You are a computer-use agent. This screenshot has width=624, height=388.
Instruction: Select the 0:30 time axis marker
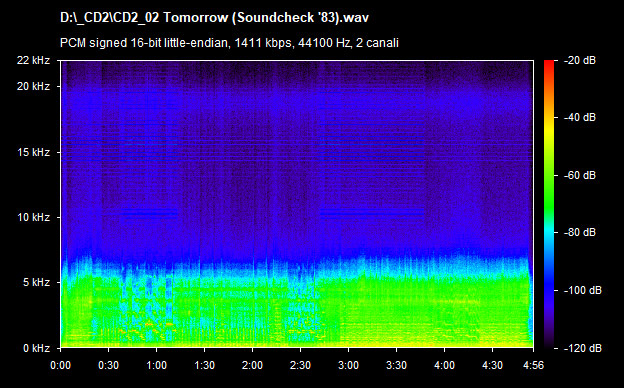point(109,365)
